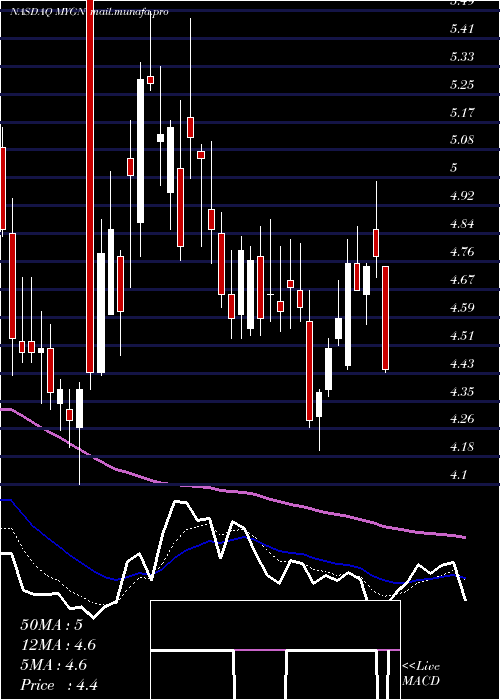
Task: Click the 5.33 price axis label
Action: pyautogui.click(x=462, y=57)
